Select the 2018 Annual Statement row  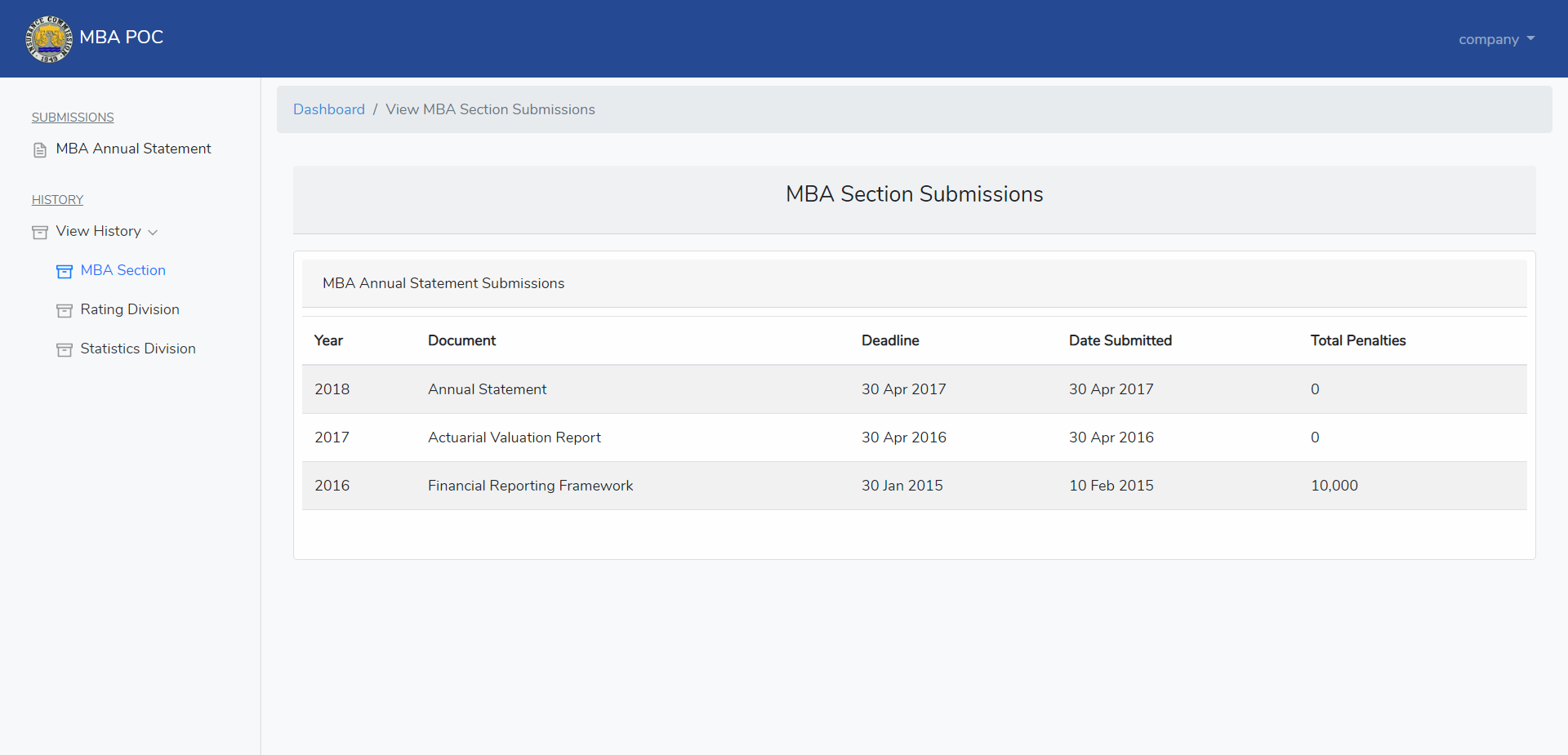[x=915, y=389]
